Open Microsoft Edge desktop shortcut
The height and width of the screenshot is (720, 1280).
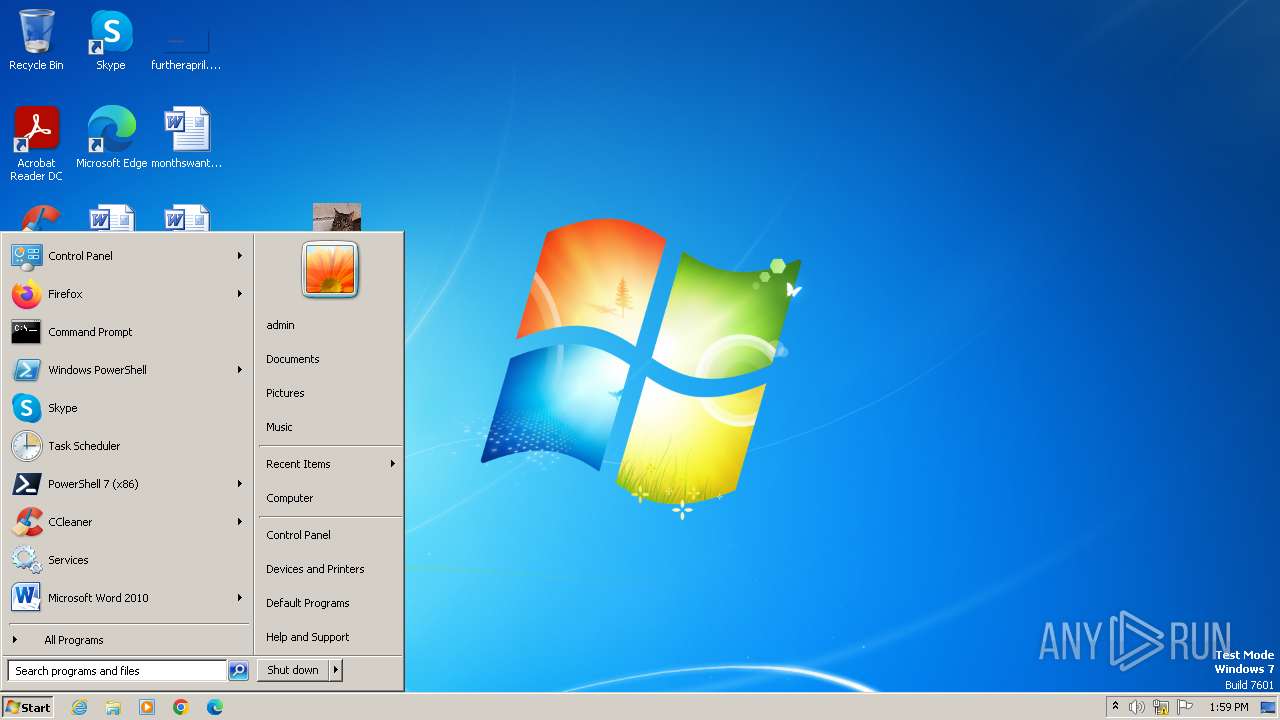(x=111, y=137)
